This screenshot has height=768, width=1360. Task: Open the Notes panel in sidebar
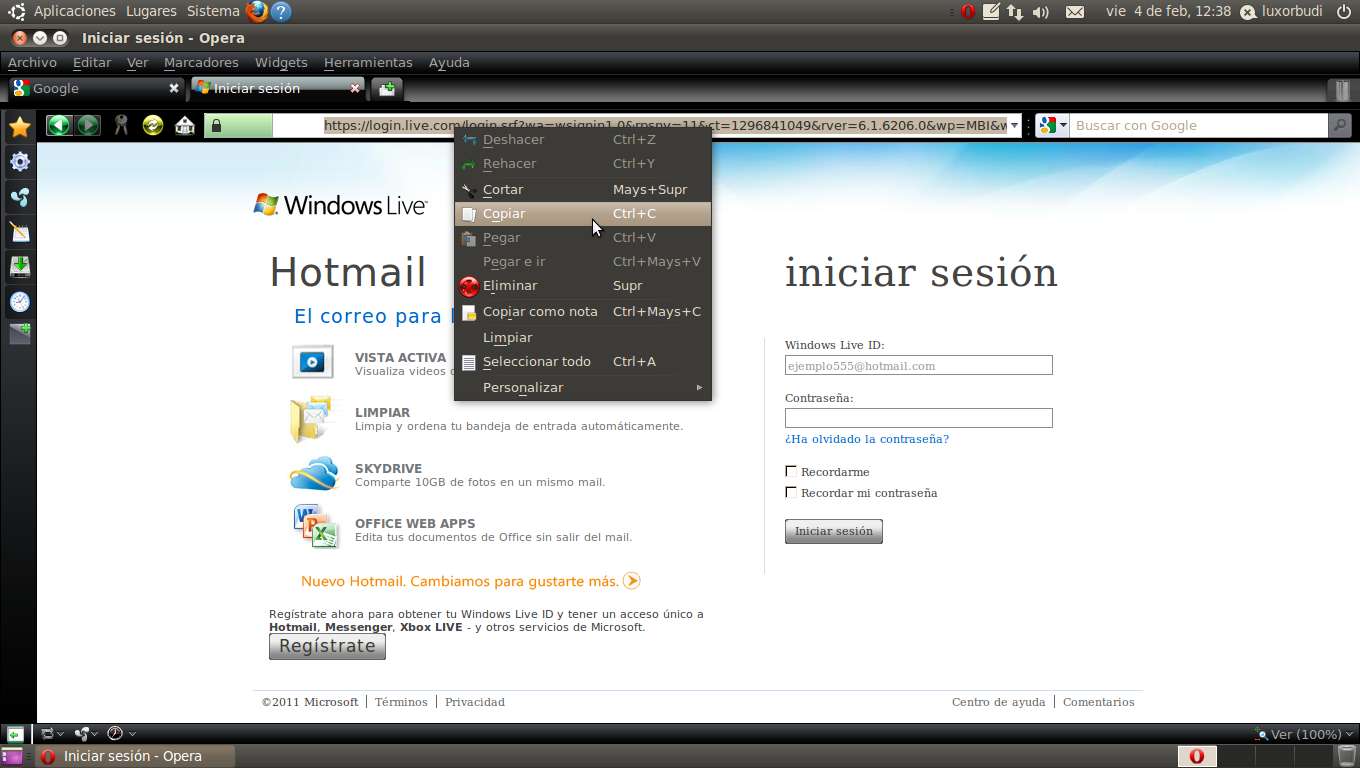[x=19, y=232]
